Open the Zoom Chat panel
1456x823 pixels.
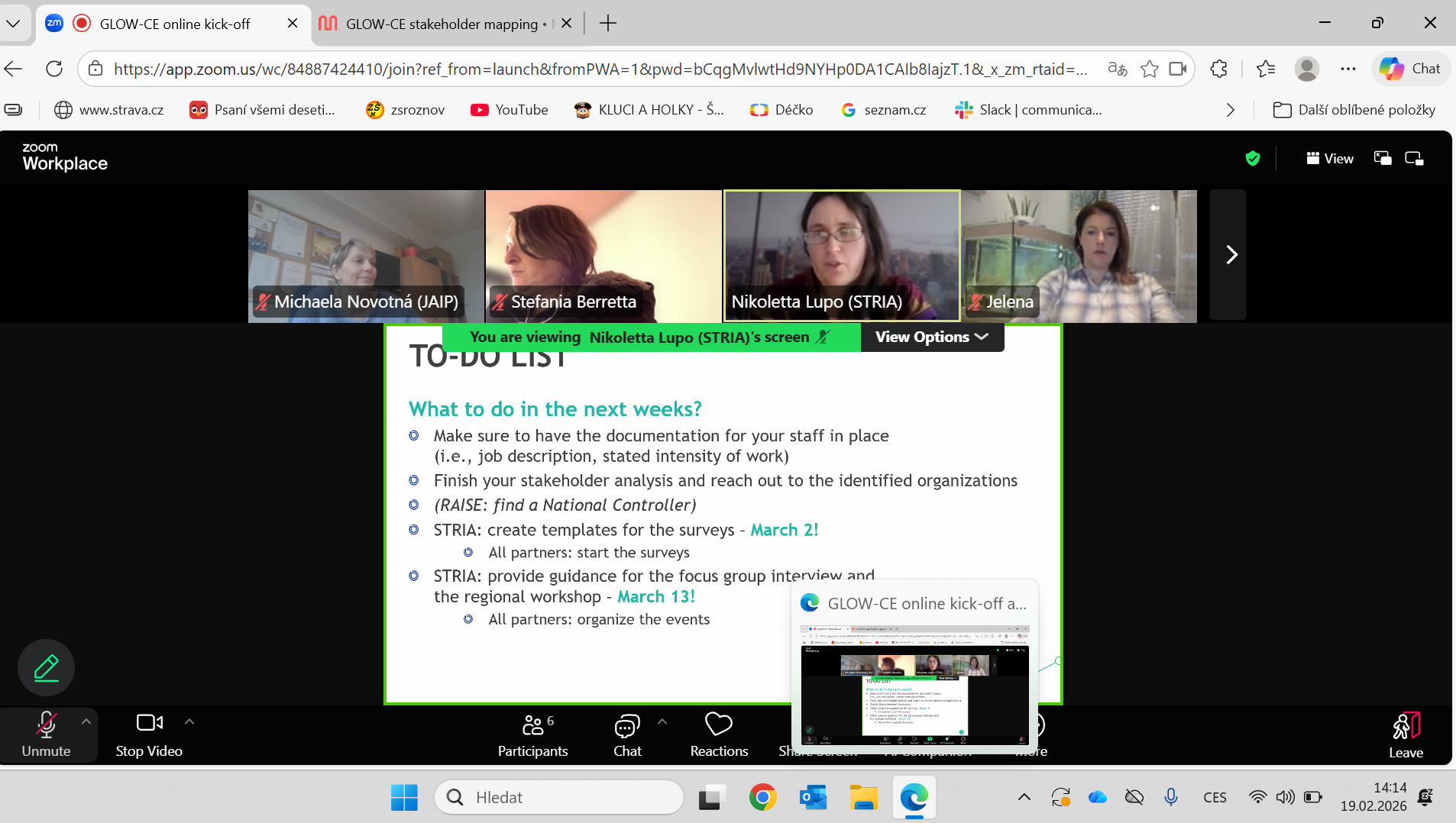click(x=627, y=734)
